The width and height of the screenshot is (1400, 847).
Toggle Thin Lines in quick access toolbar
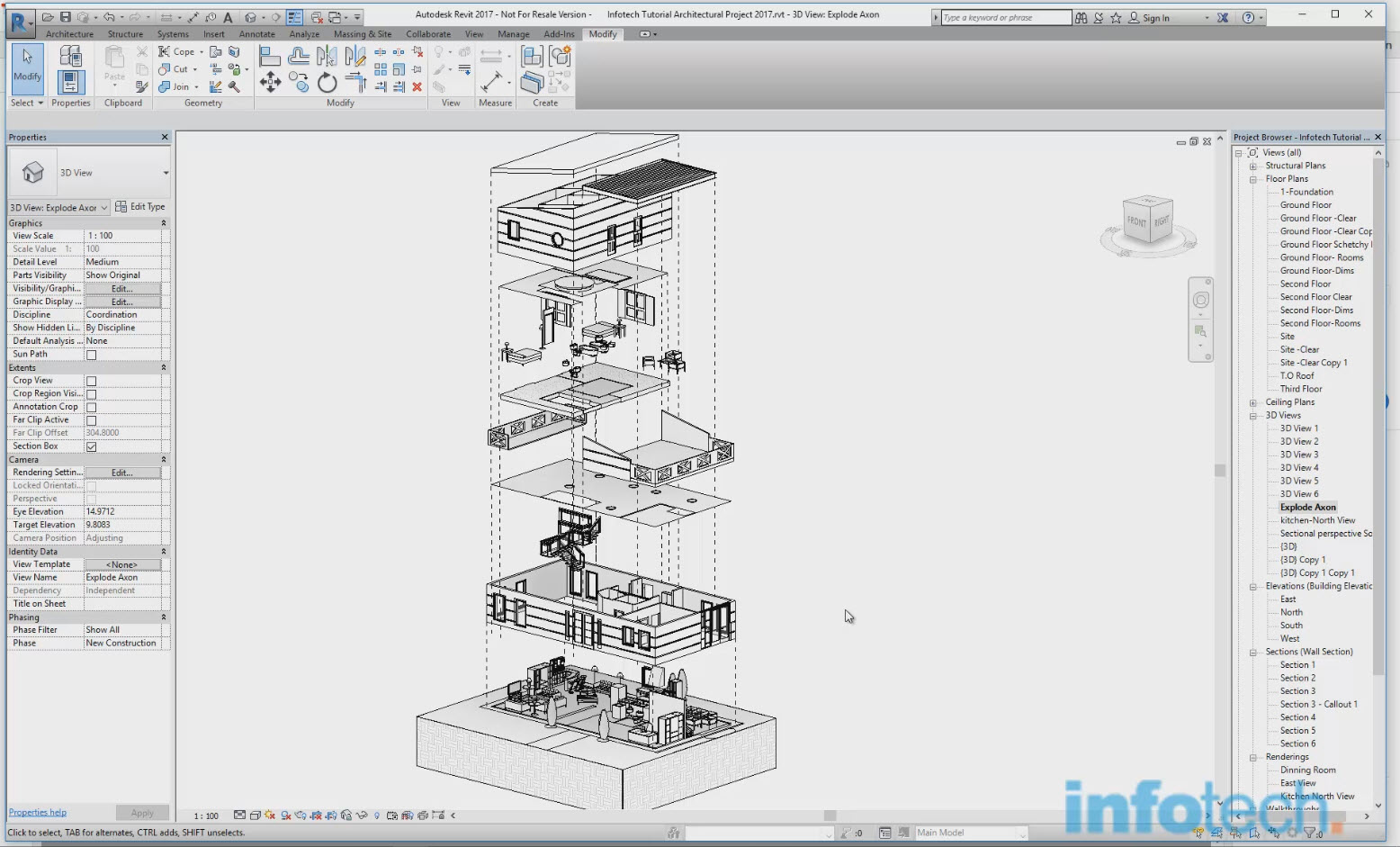(x=294, y=17)
